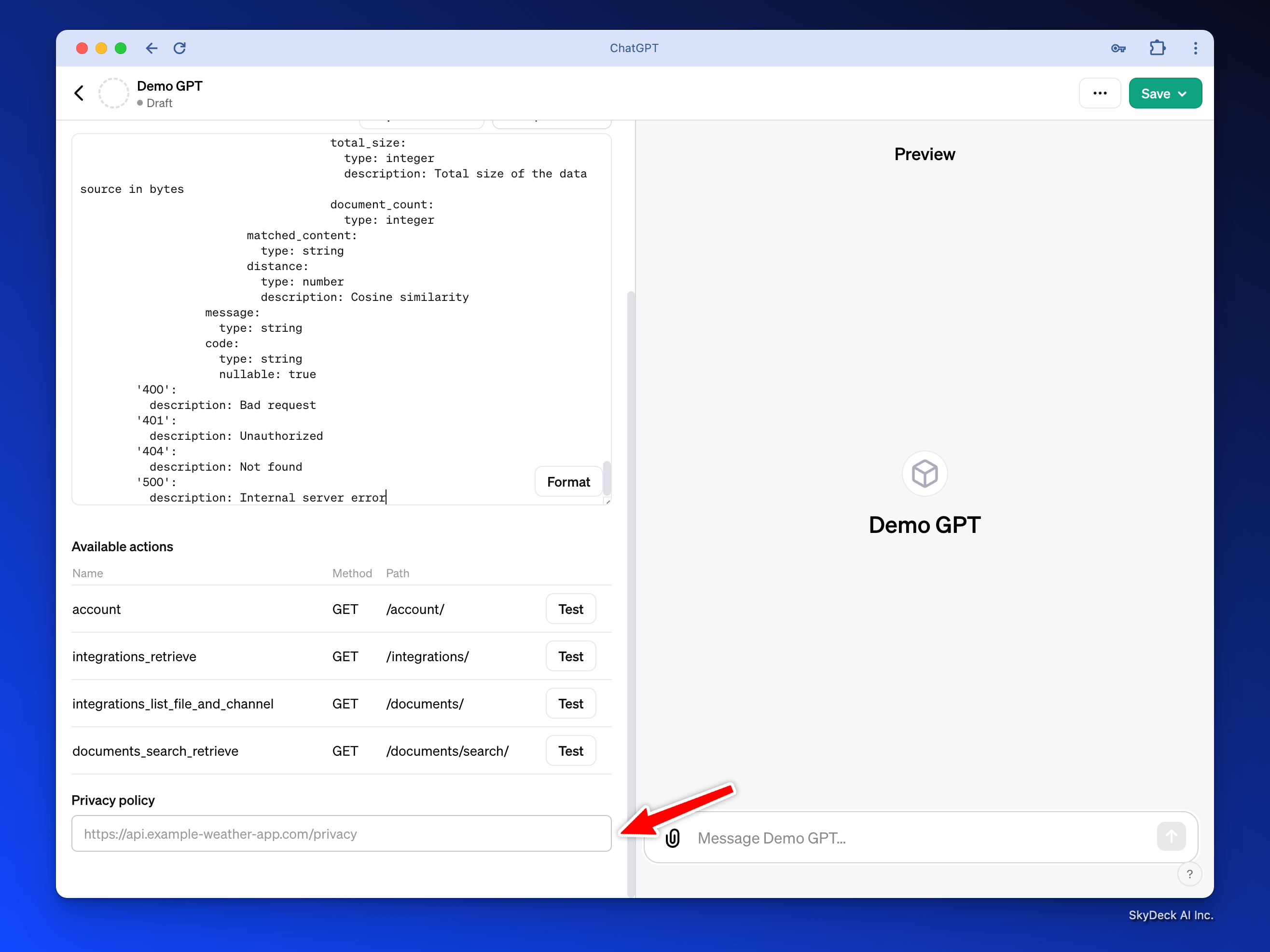Click the Message Demo GPT input box
The image size is (1270, 952).
point(919,838)
